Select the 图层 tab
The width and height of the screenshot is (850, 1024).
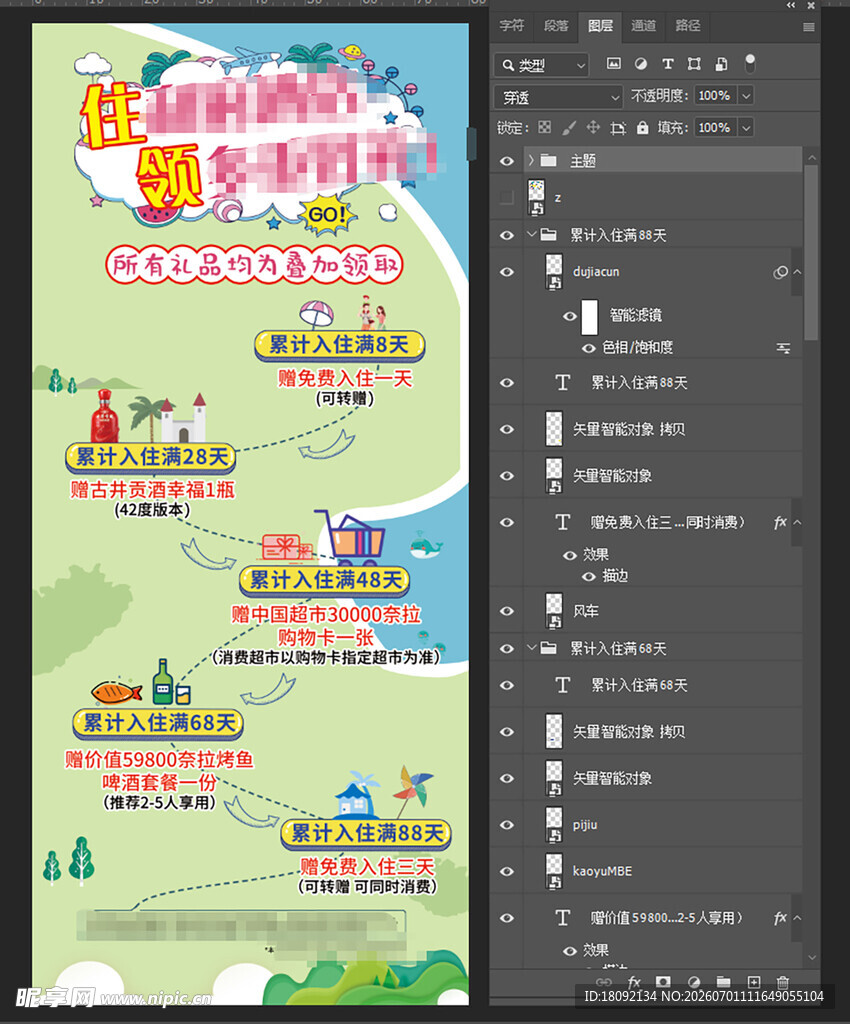[600, 25]
